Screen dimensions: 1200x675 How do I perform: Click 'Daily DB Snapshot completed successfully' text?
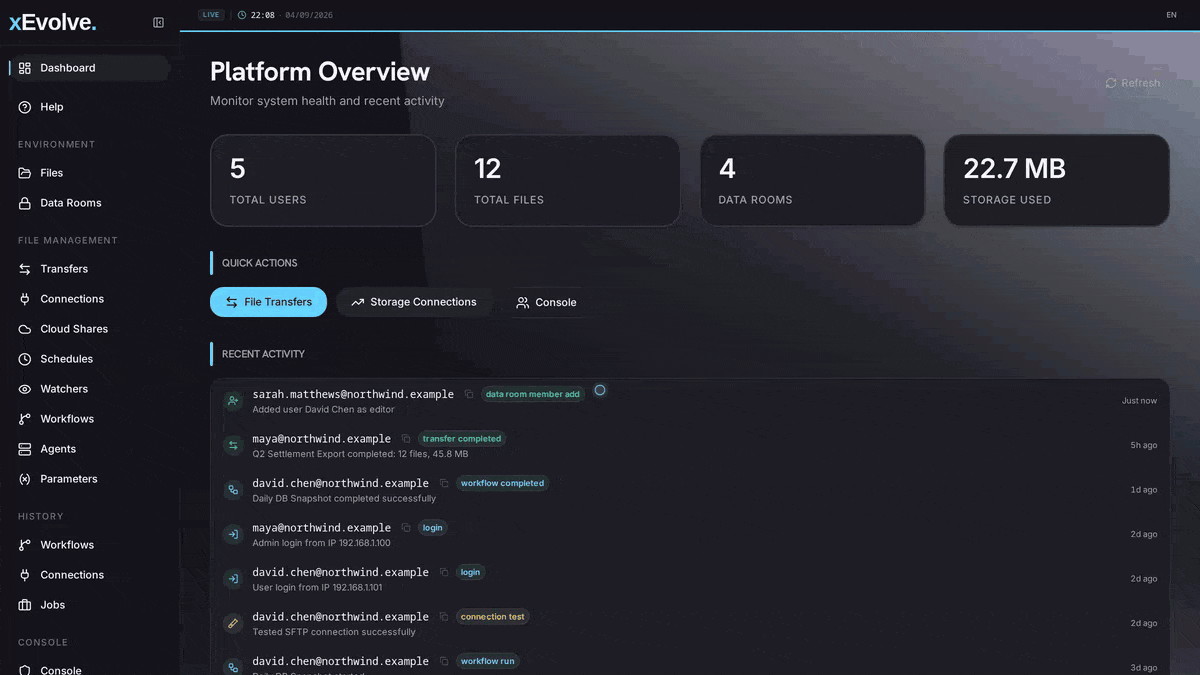[x=344, y=498]
